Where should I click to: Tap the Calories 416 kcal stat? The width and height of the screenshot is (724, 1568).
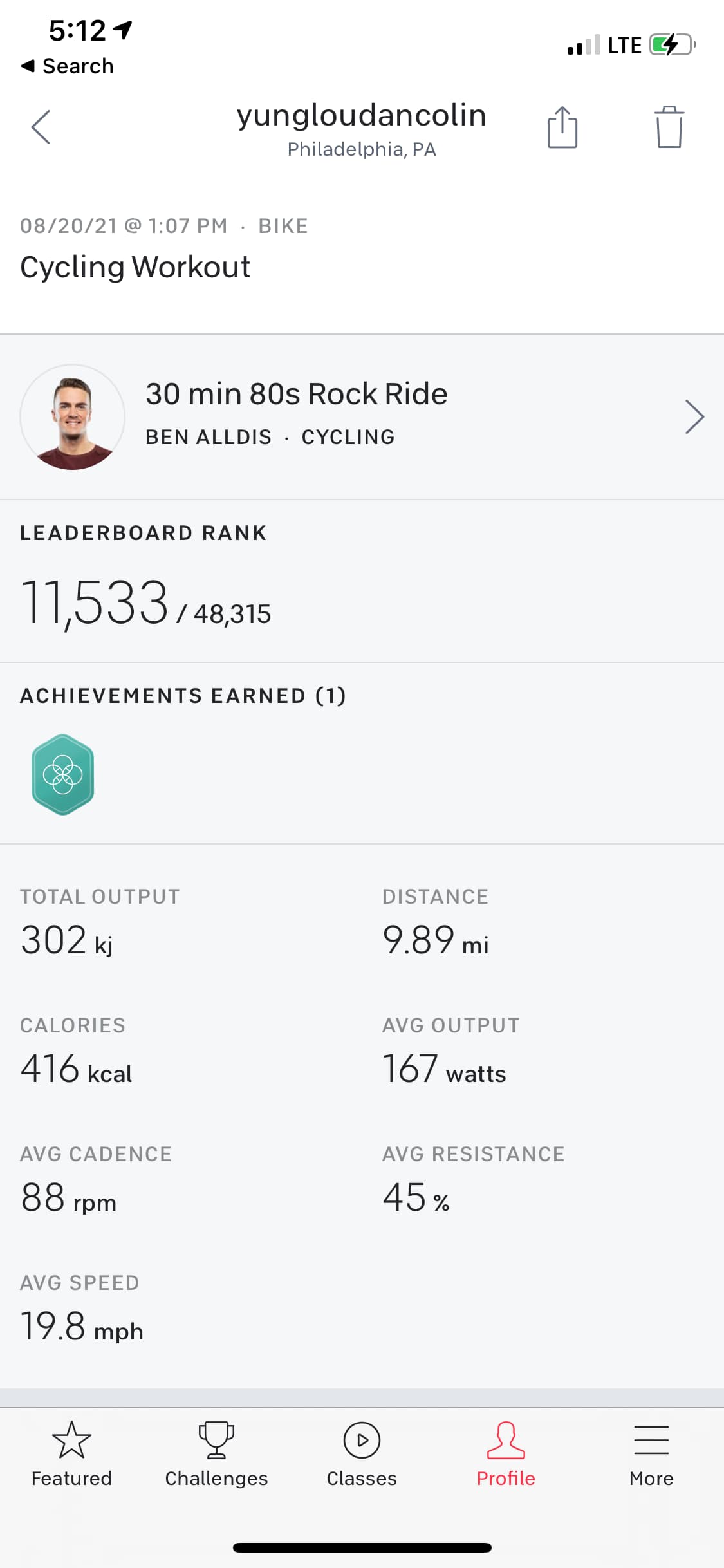point(76,1069)
